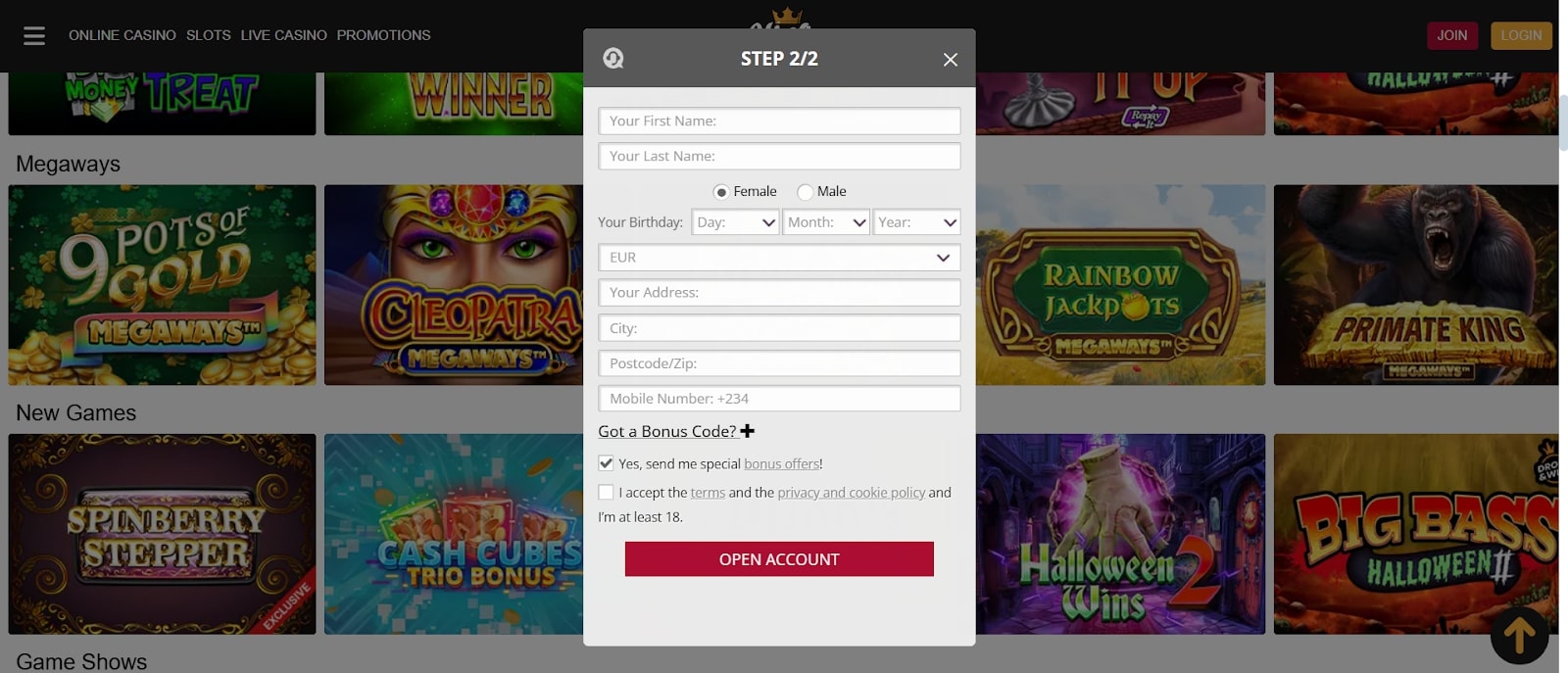Click the Game Shows section heading
The height and width of the screenshot is (673, 1568).
pos(81,661)
